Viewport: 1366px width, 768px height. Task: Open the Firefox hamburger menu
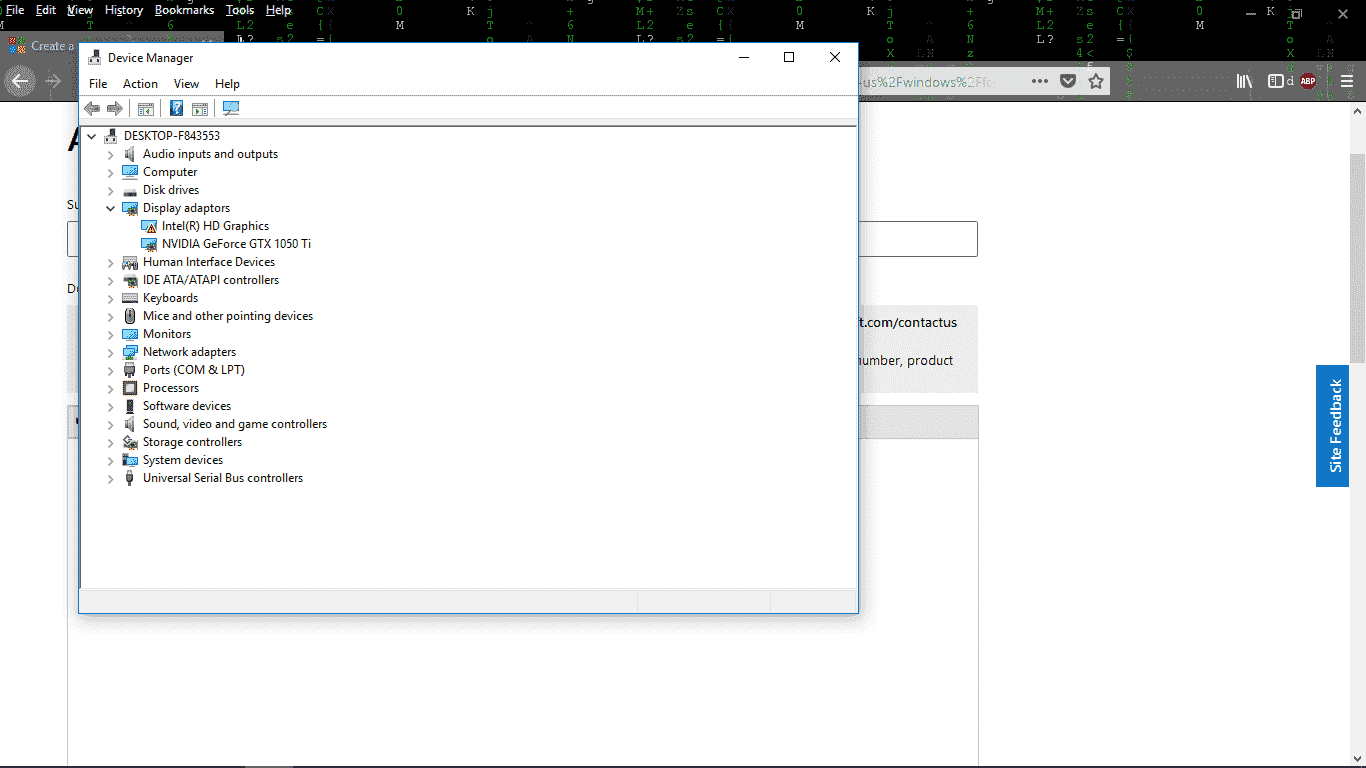tap(1347, 81)
